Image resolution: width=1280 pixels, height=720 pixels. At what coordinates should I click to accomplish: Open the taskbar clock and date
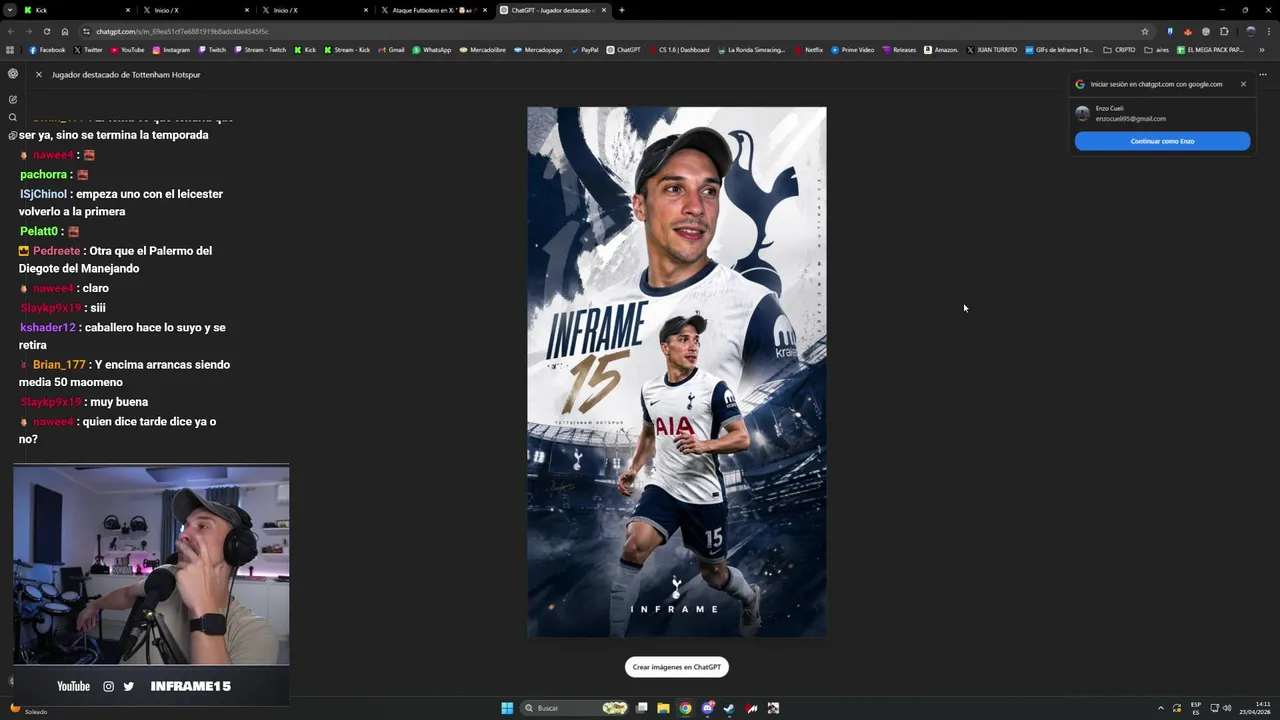point(1255,708)
